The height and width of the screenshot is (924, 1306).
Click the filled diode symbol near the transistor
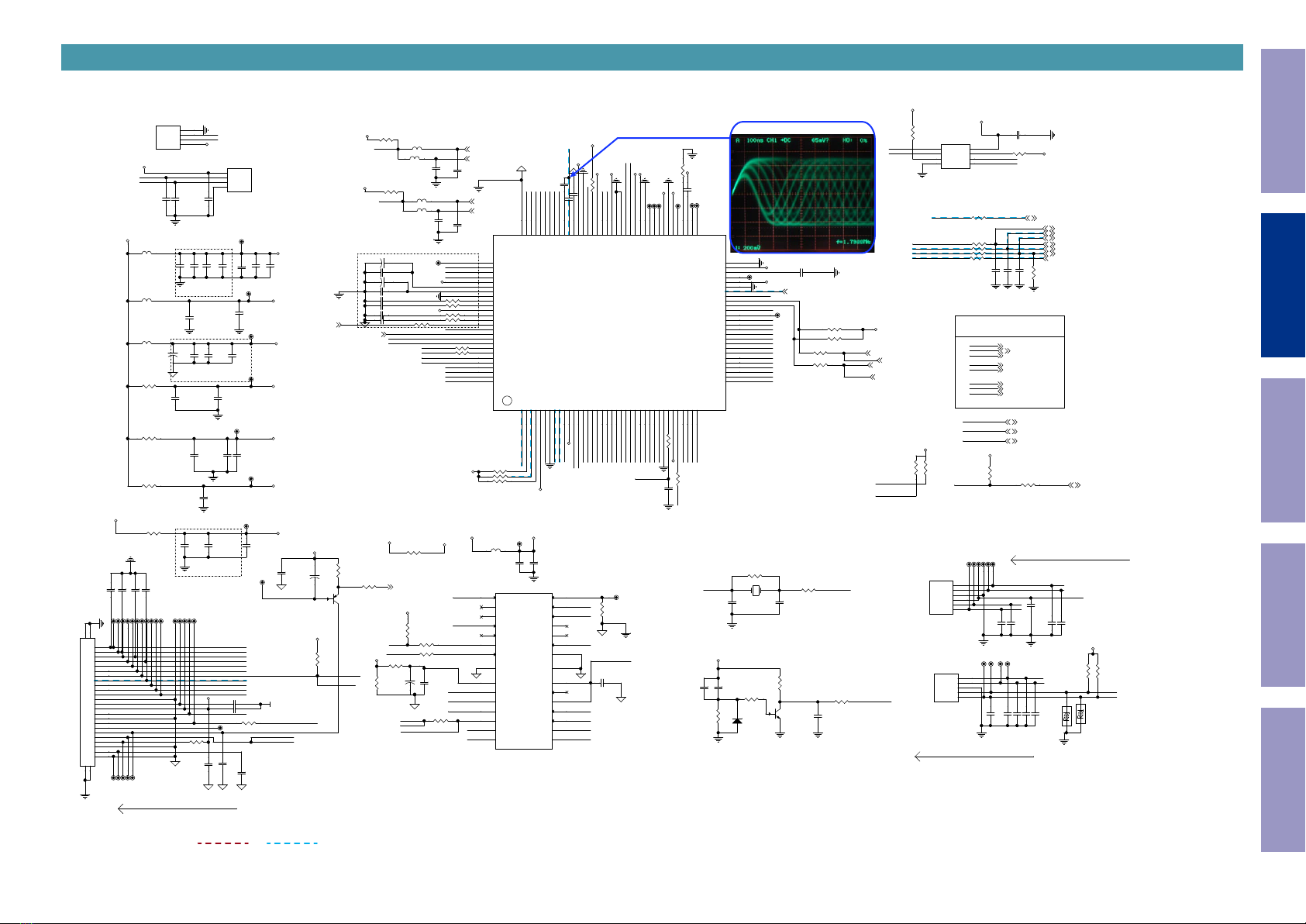736,722
